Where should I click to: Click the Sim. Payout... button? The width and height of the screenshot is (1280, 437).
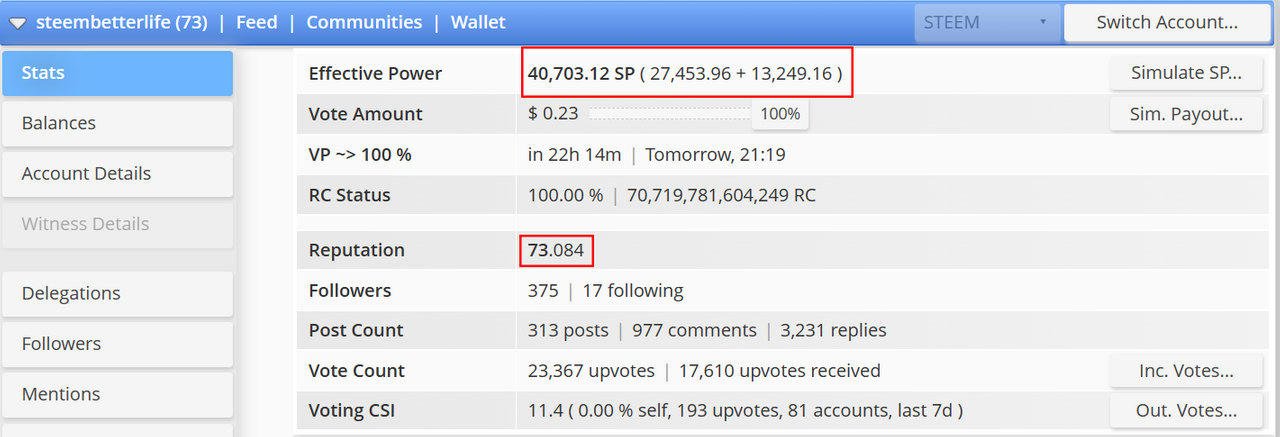(1186, 114)
